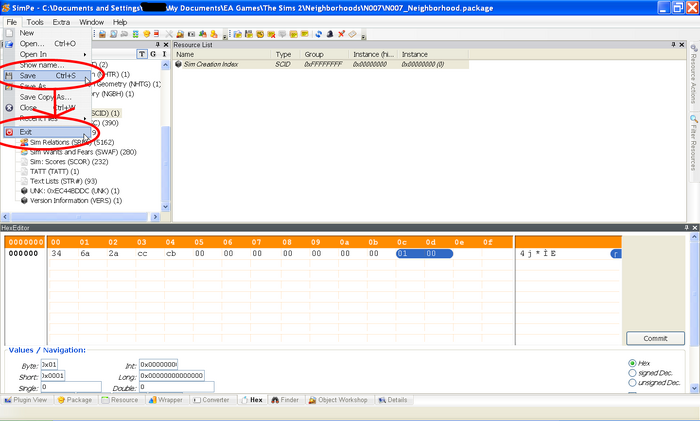Switch to the Wrapper tab

click(x=166, y=400)
